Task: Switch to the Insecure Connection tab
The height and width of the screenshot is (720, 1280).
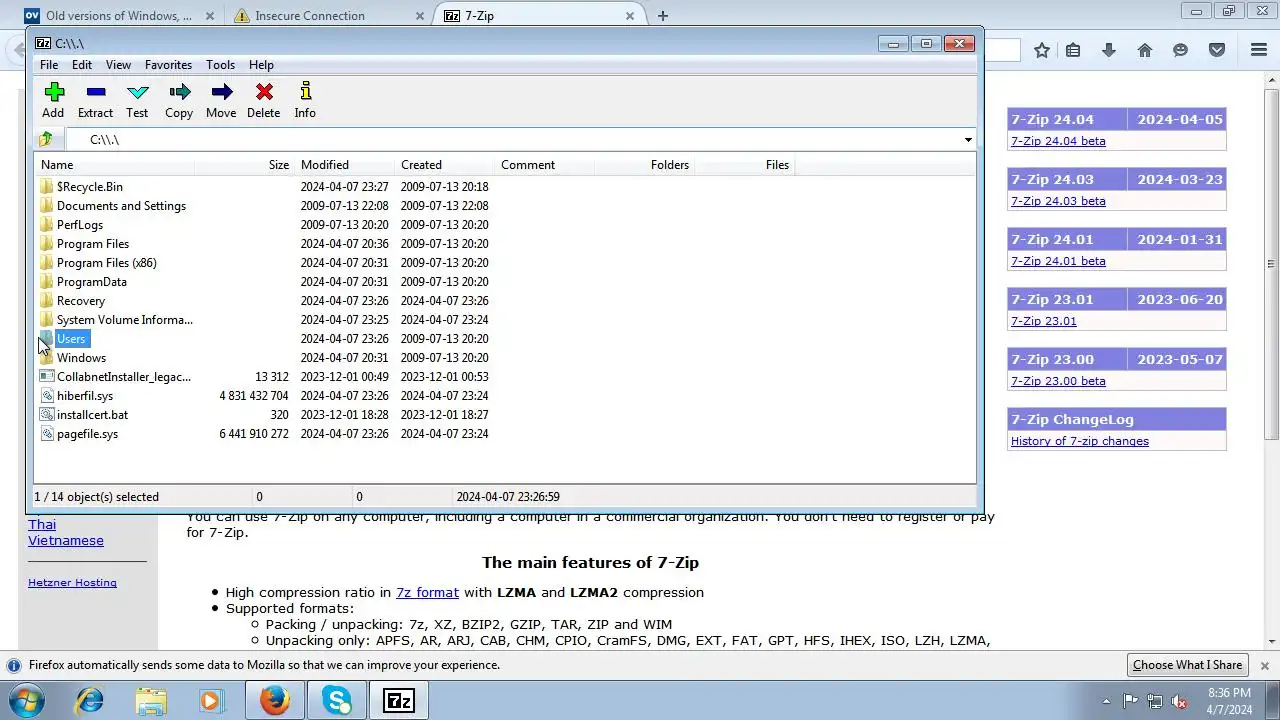Action: pyautogui.click(x=330, y=16)
